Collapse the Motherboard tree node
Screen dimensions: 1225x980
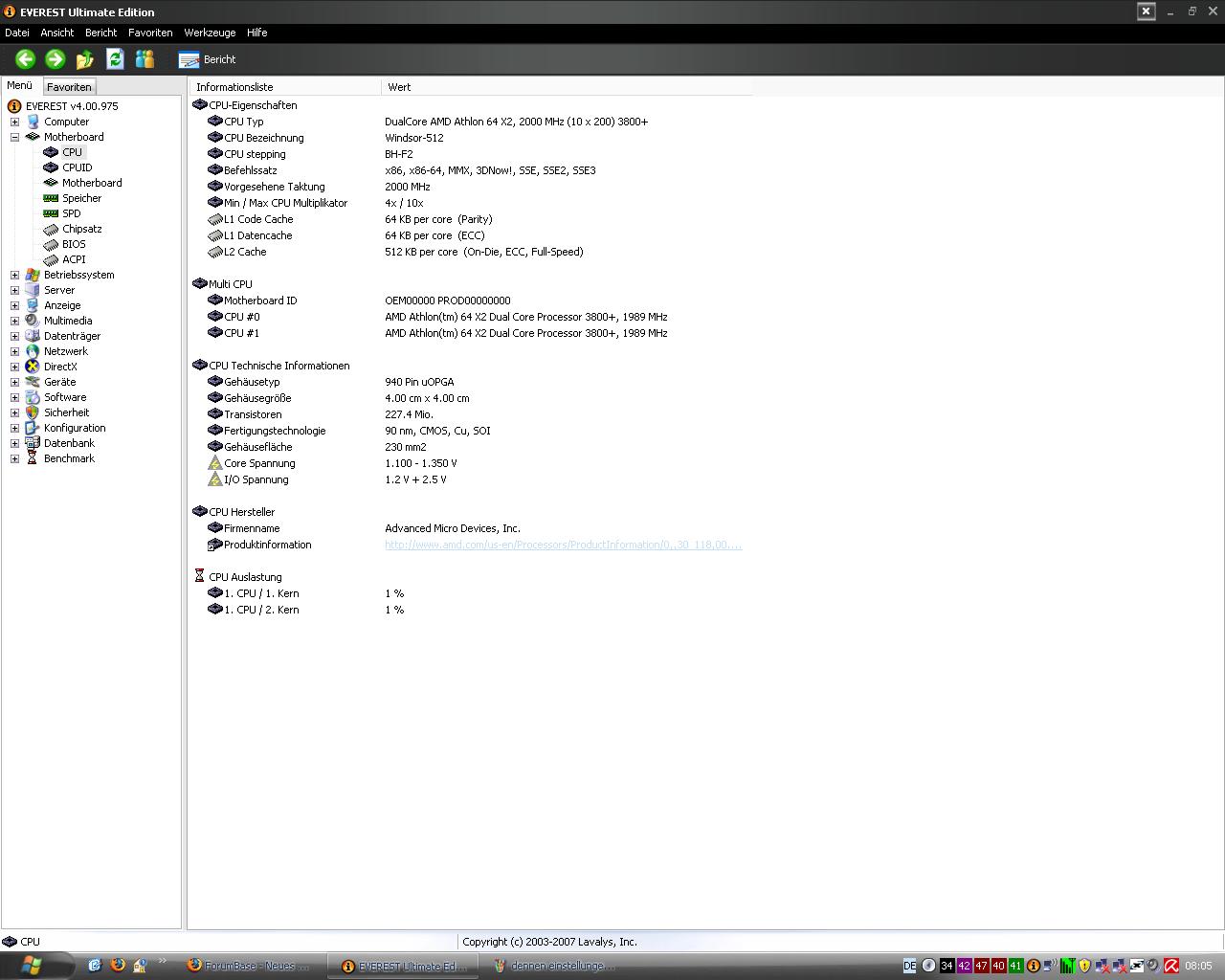point(14,137)
